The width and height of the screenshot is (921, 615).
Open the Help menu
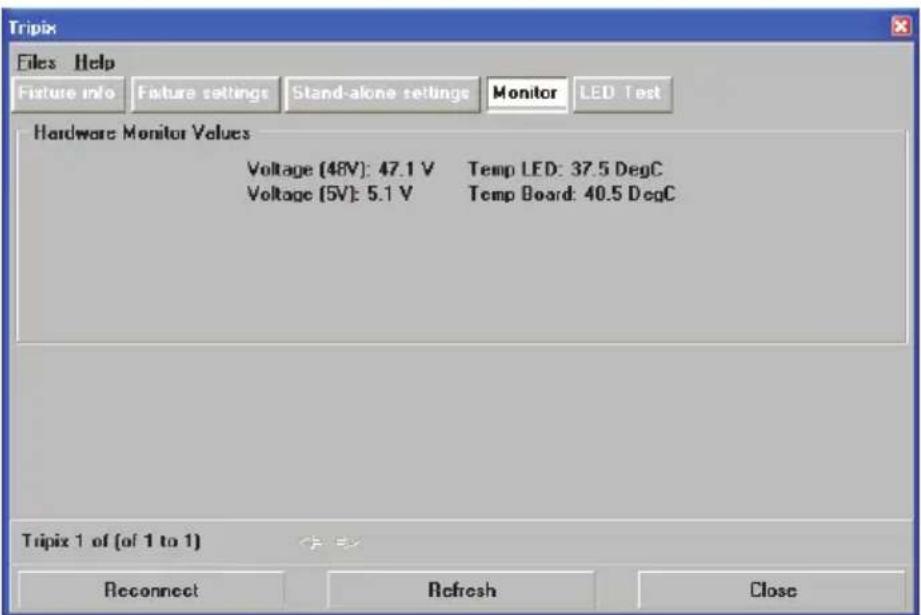pyautogui.click(x=94, y=63)
